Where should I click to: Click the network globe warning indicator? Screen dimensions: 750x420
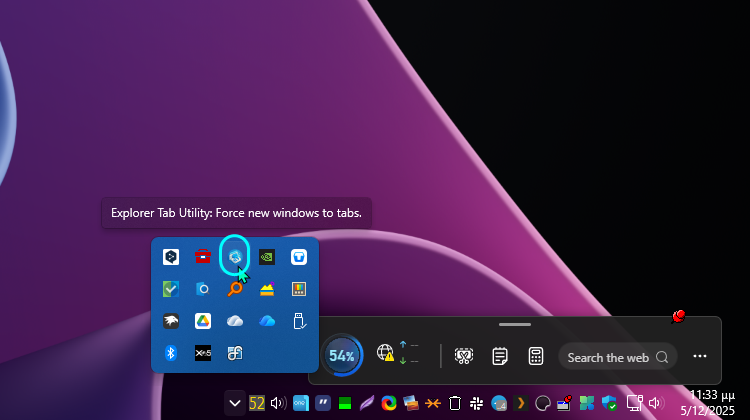(x=386, y=353)
